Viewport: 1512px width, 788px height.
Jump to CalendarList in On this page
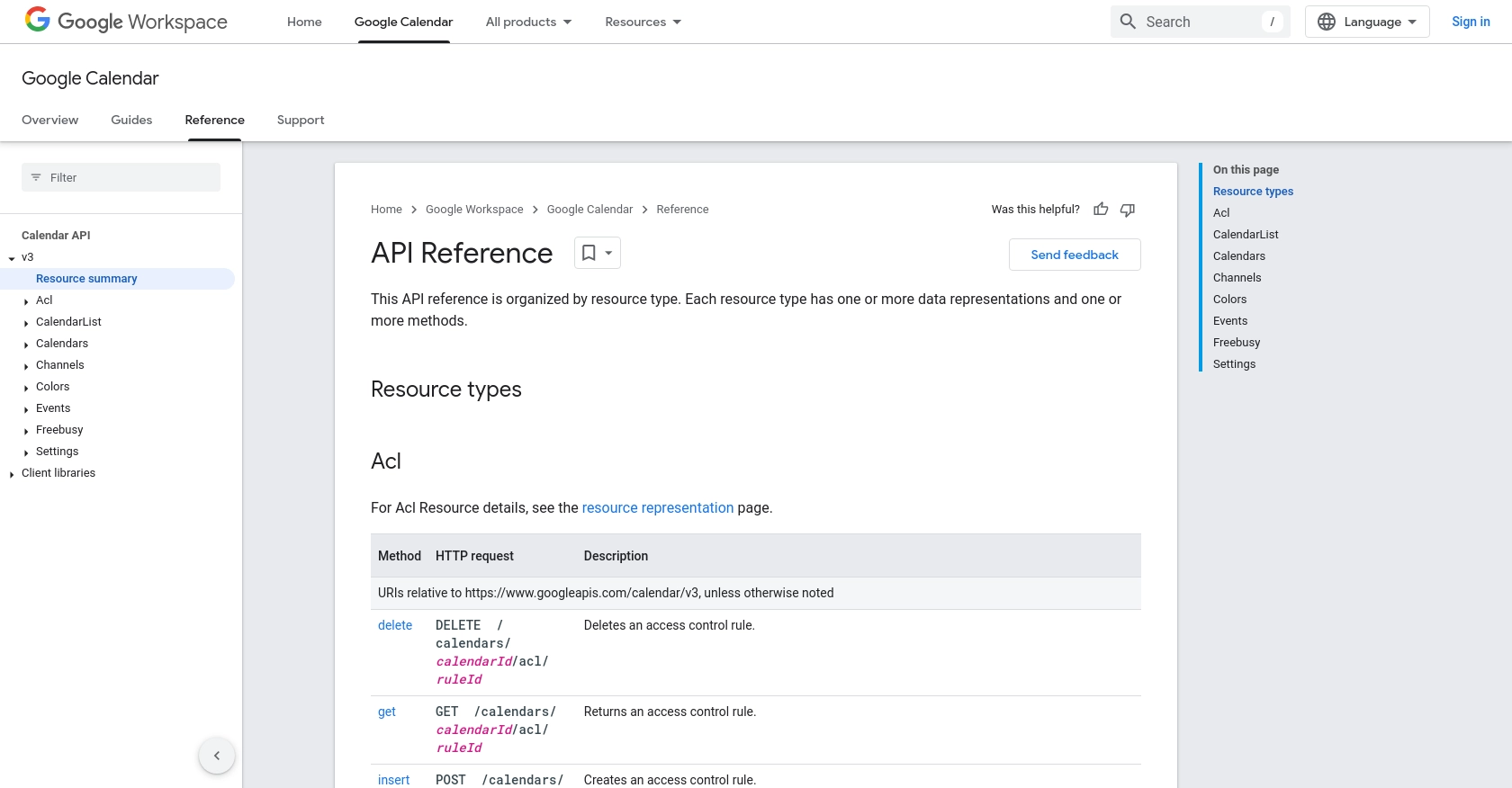point(1246,235)
